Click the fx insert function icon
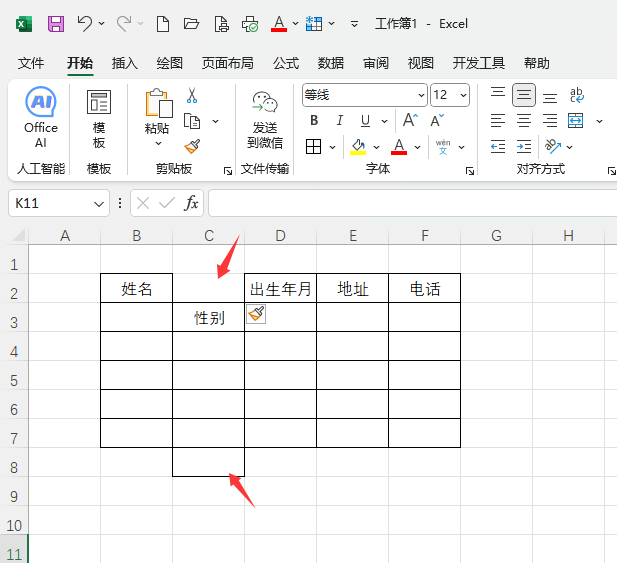Screen dimensions: 617x563 click(x=191, y=203)
